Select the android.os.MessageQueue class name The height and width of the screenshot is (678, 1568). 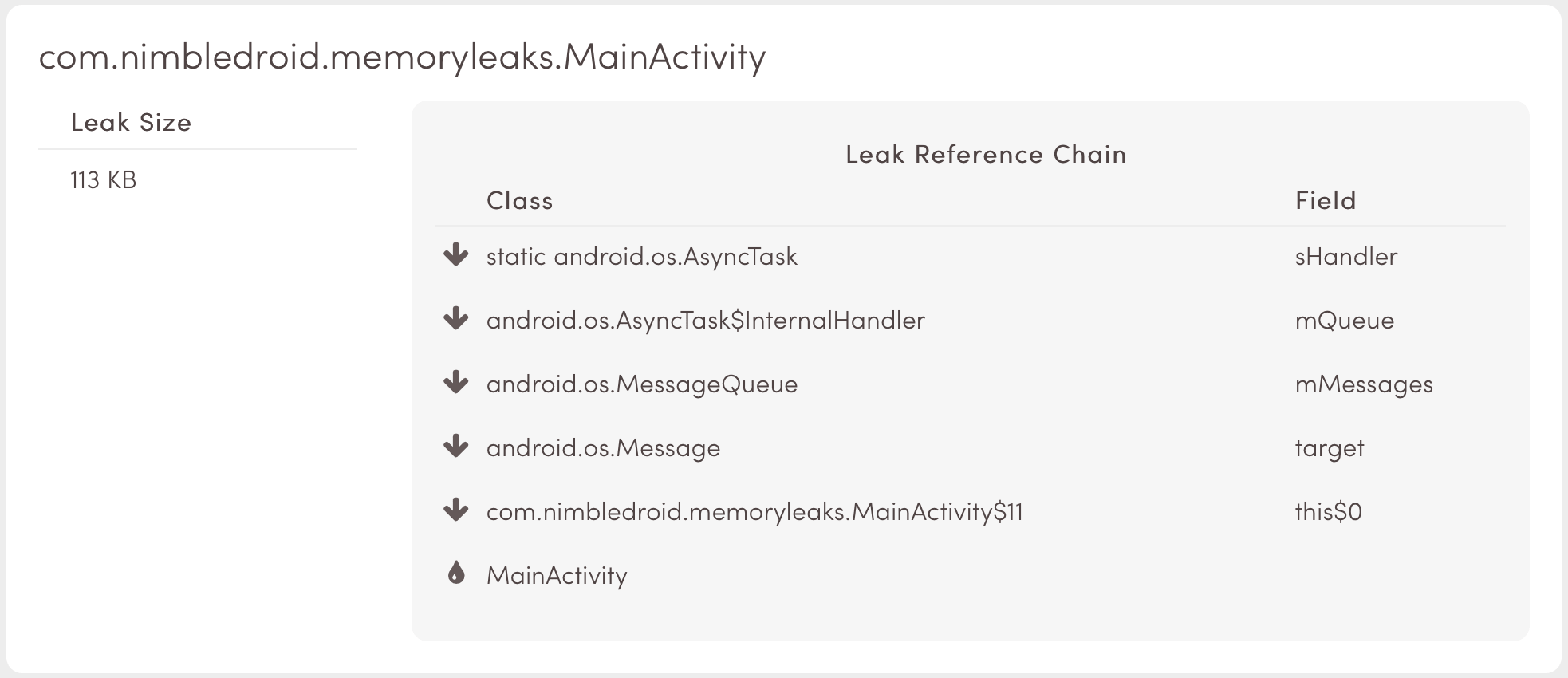(x=642, y=384)
